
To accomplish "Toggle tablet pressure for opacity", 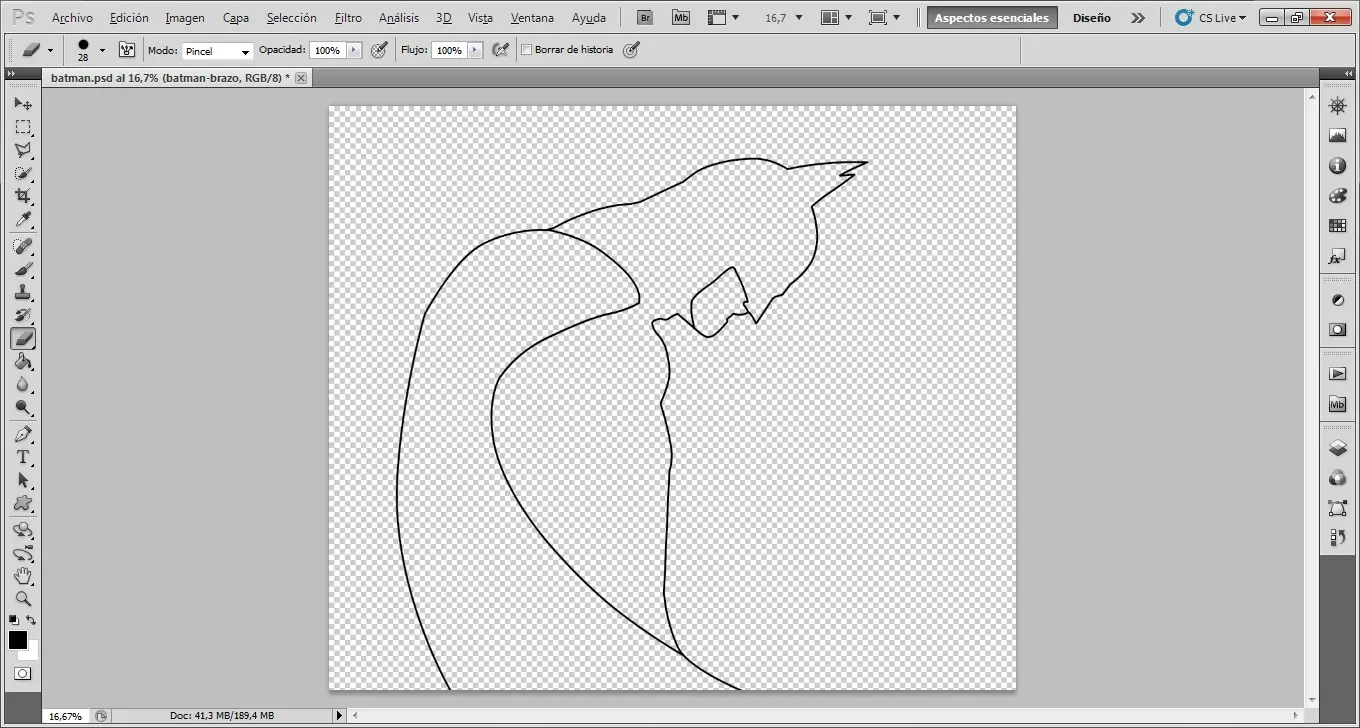I will [379, 50].
